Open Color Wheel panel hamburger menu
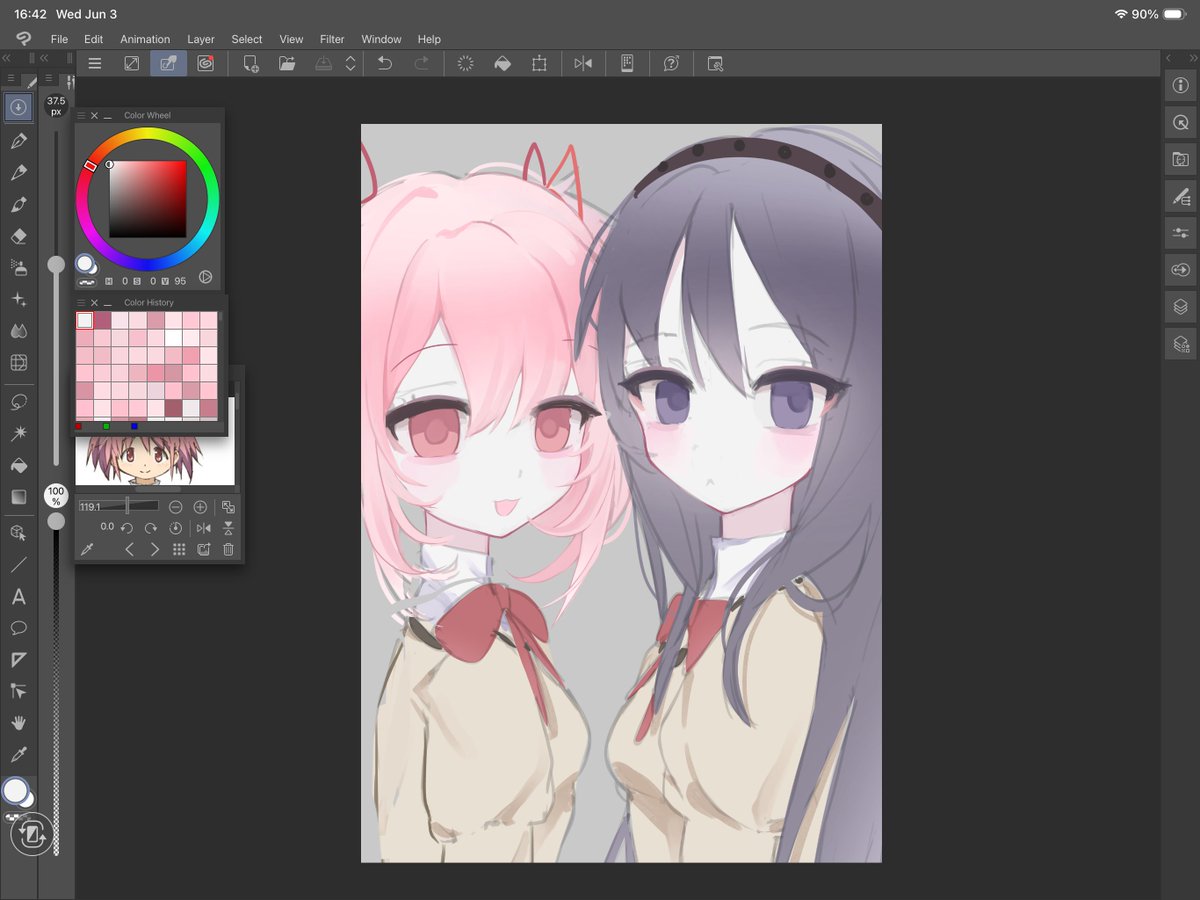1200x900 pixels. (x=82, y=115)
